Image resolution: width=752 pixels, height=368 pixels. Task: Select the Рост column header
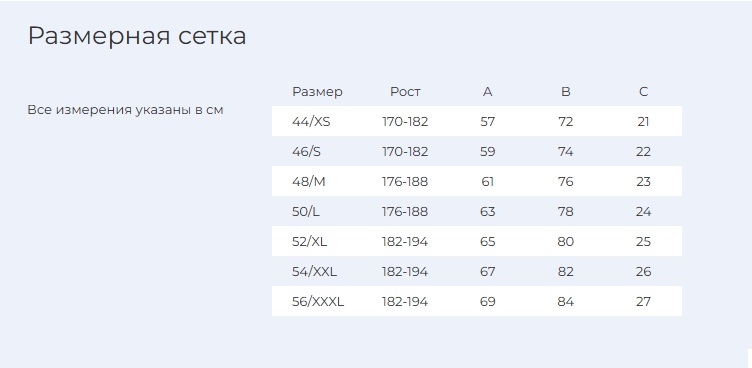[405, 92]
